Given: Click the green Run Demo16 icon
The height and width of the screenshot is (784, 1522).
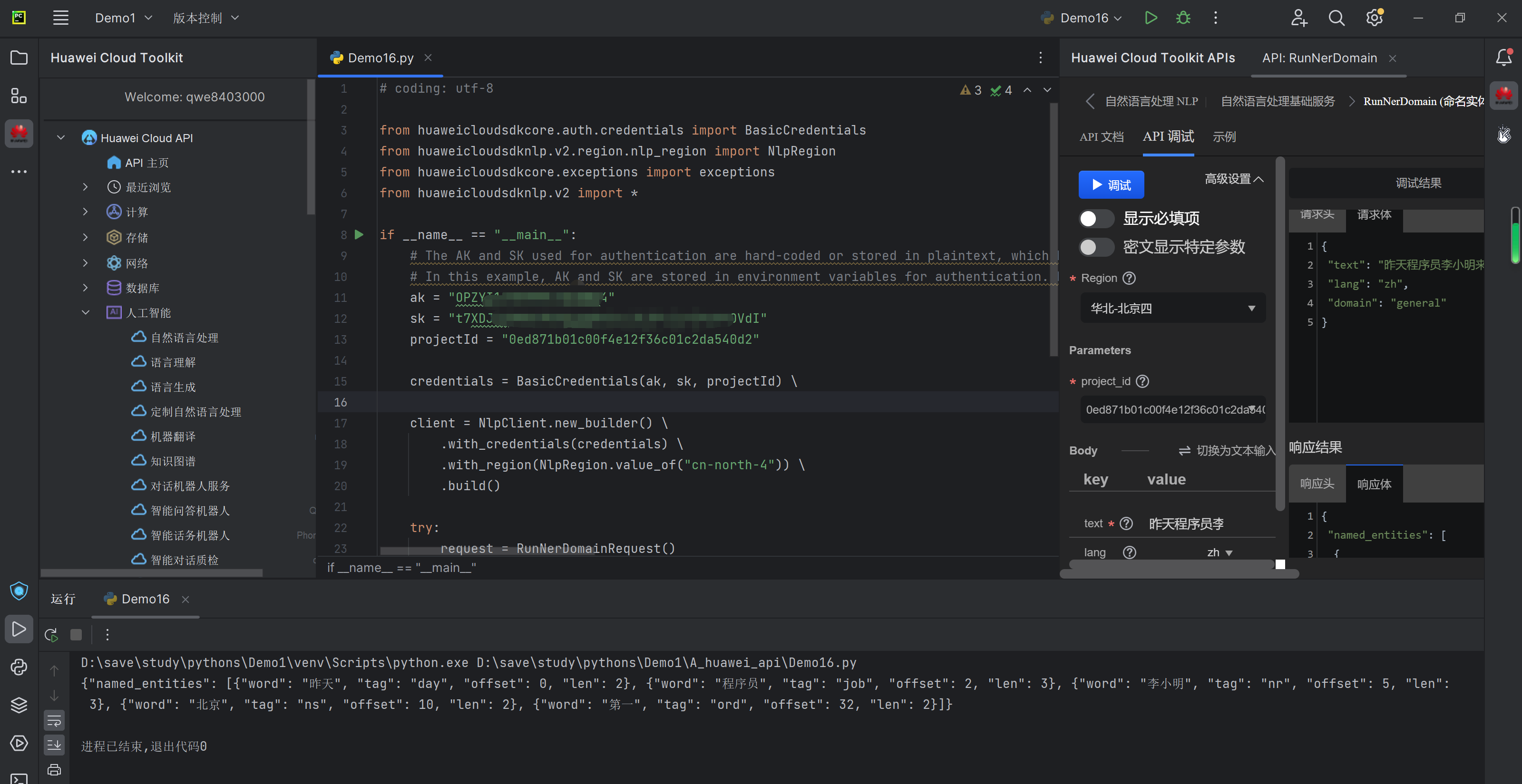Looking at the screenshot, I should [x=1151, y=18].
